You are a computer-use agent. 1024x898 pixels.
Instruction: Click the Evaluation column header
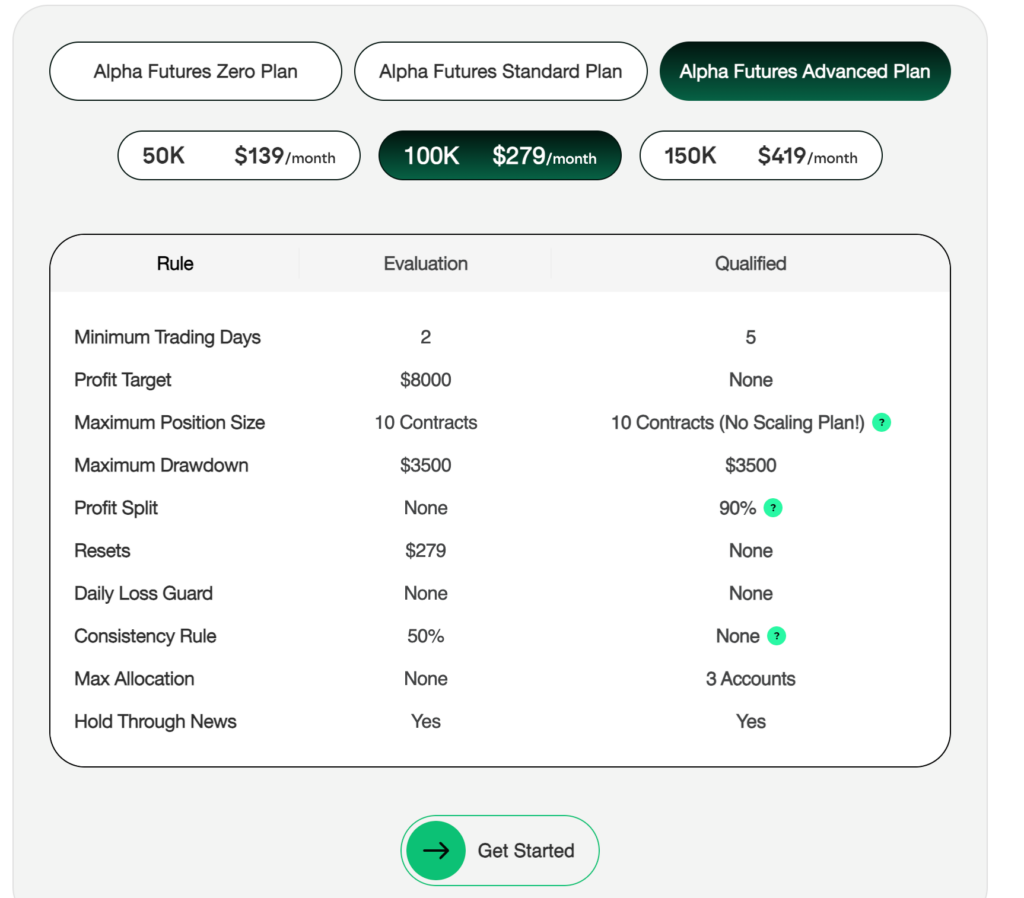425,264
